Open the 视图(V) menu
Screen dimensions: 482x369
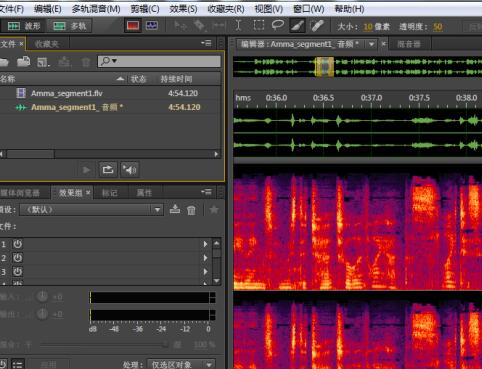pos(268,9)
